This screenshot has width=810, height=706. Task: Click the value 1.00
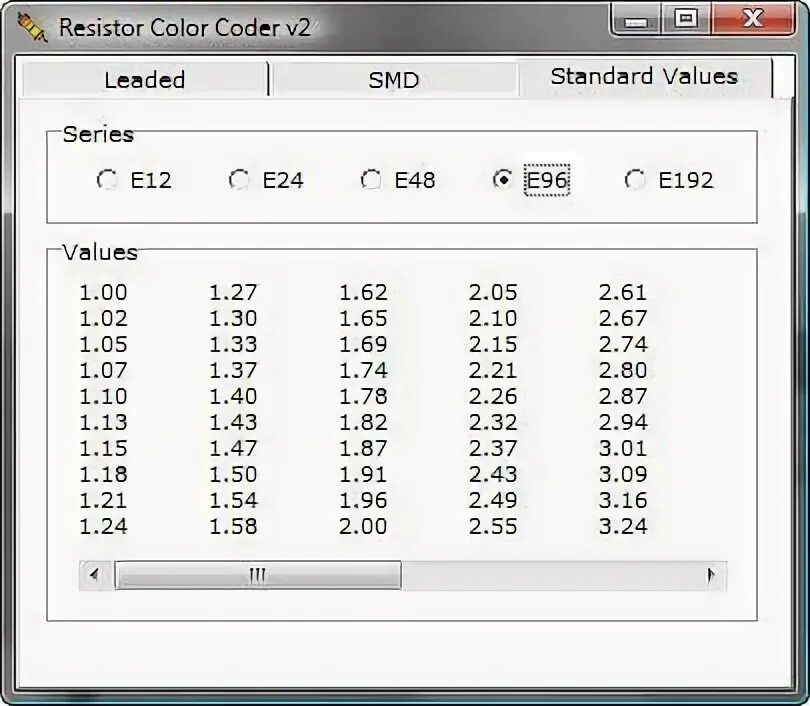[103, 292]
